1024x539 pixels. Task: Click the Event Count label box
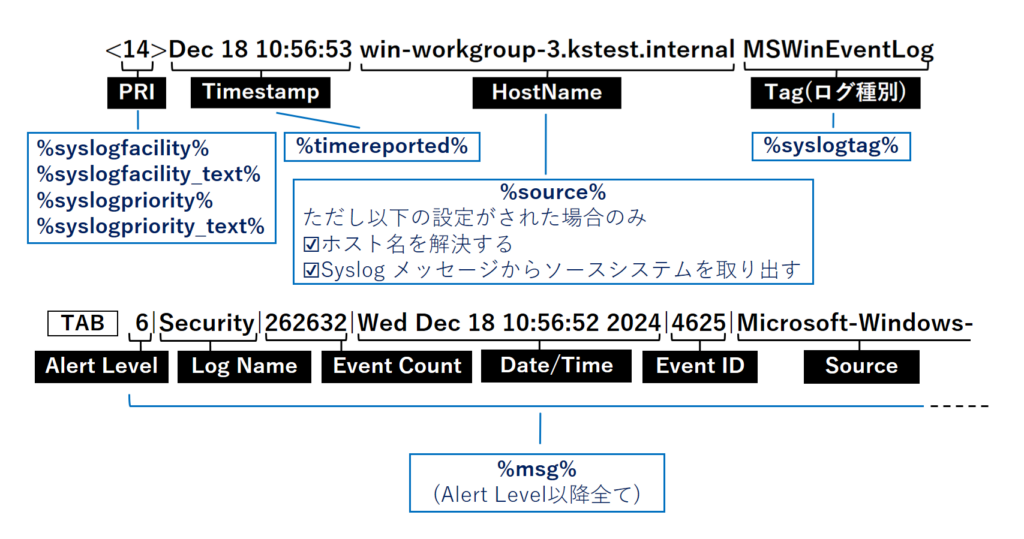click(396, 367)
